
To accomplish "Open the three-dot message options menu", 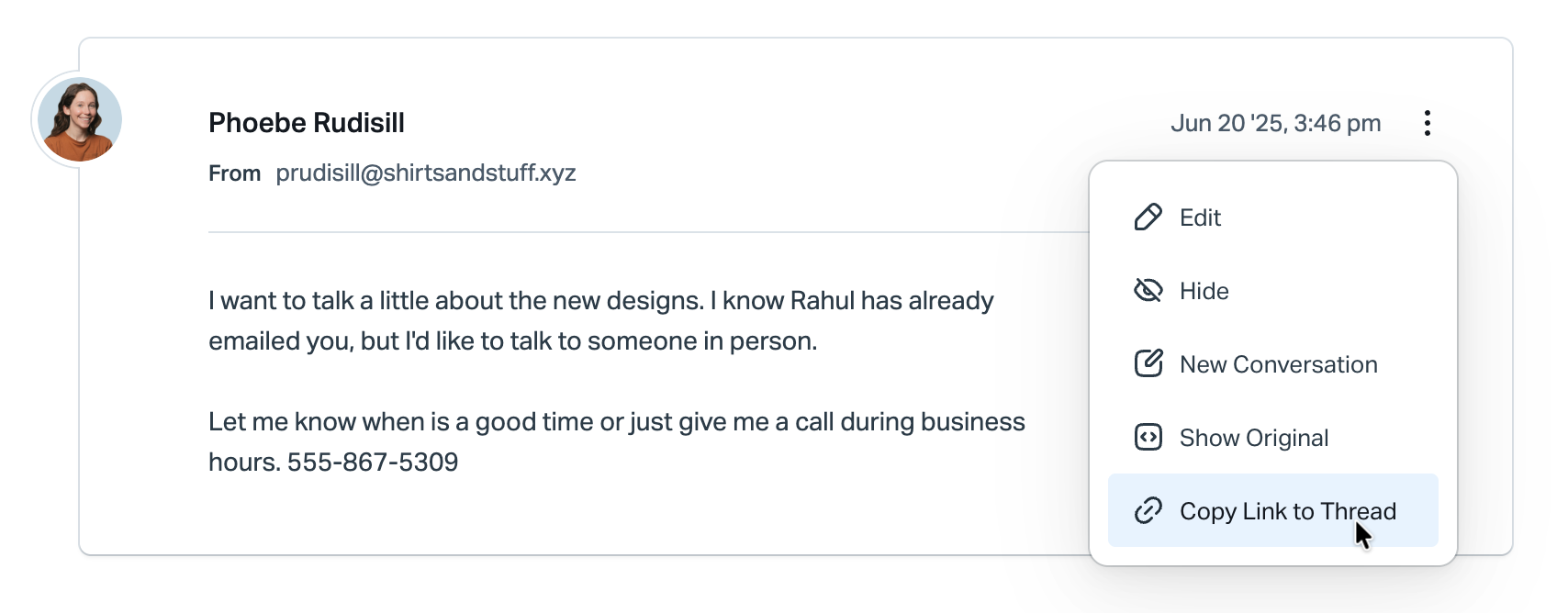I will click(1427, 123).
